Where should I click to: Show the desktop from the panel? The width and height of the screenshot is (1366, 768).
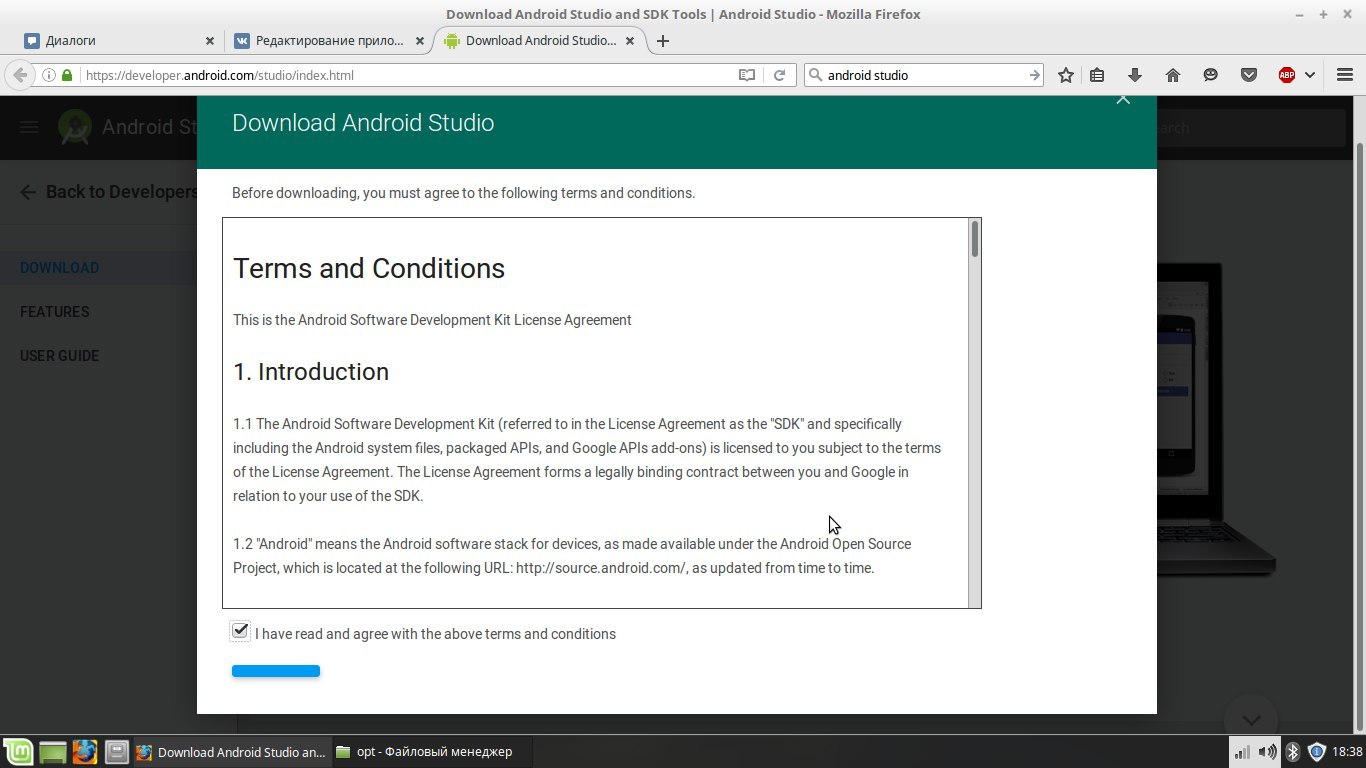52,752
